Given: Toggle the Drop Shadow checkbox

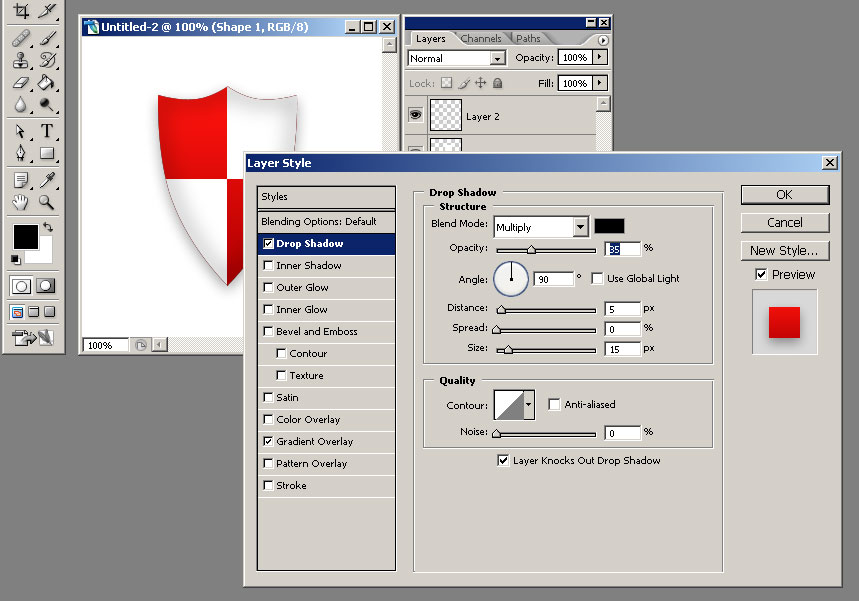Looking at the screenshot, I should (268, 243).
